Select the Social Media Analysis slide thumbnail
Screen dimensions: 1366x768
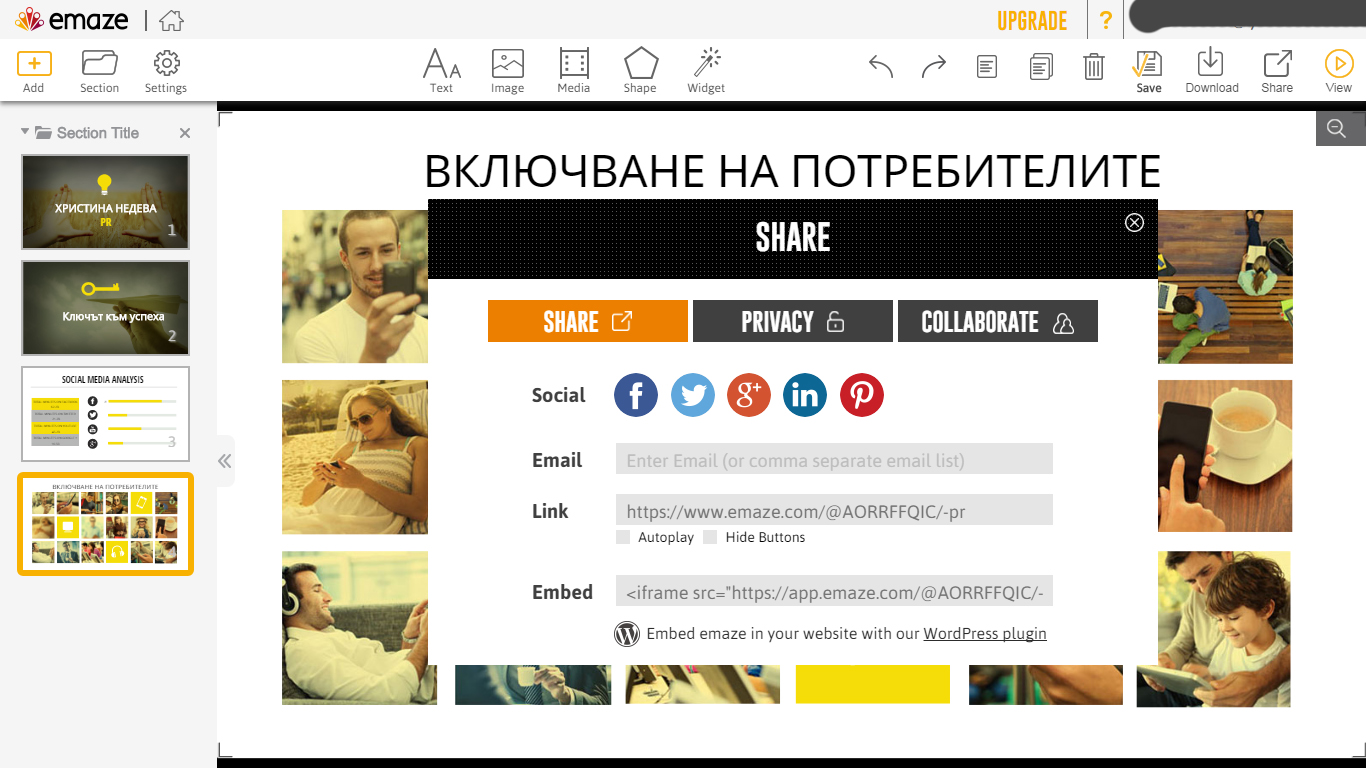click(x=105, y=414)
